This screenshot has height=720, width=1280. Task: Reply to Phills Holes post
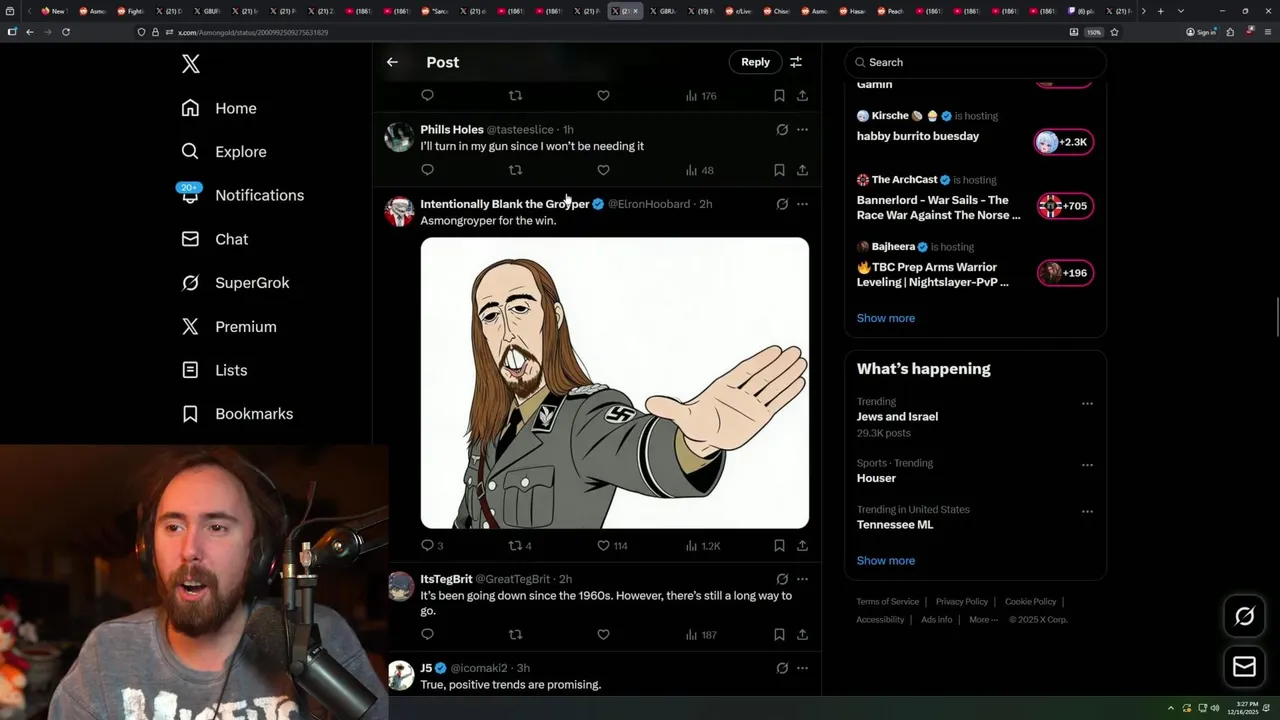click(x=427, y=170)
